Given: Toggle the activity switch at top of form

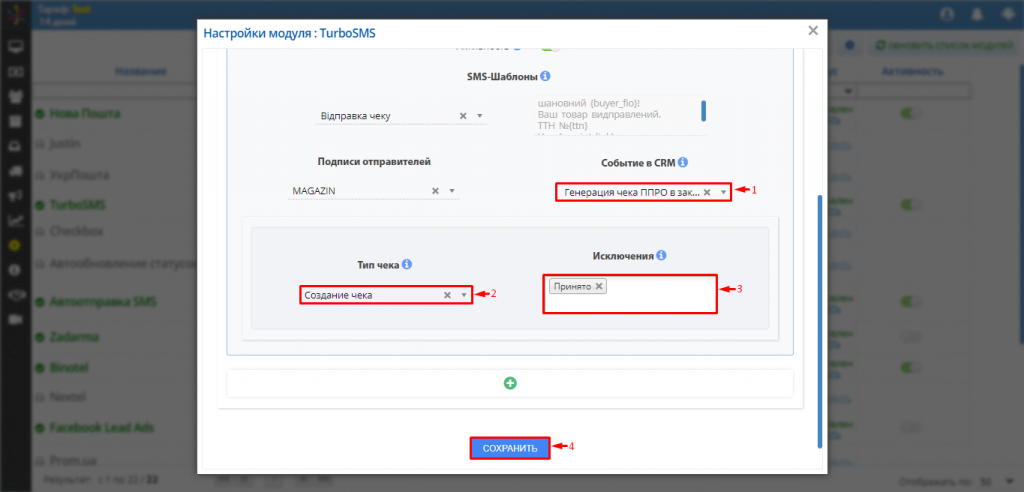Looking at the screenshot, I should (551, 45).
